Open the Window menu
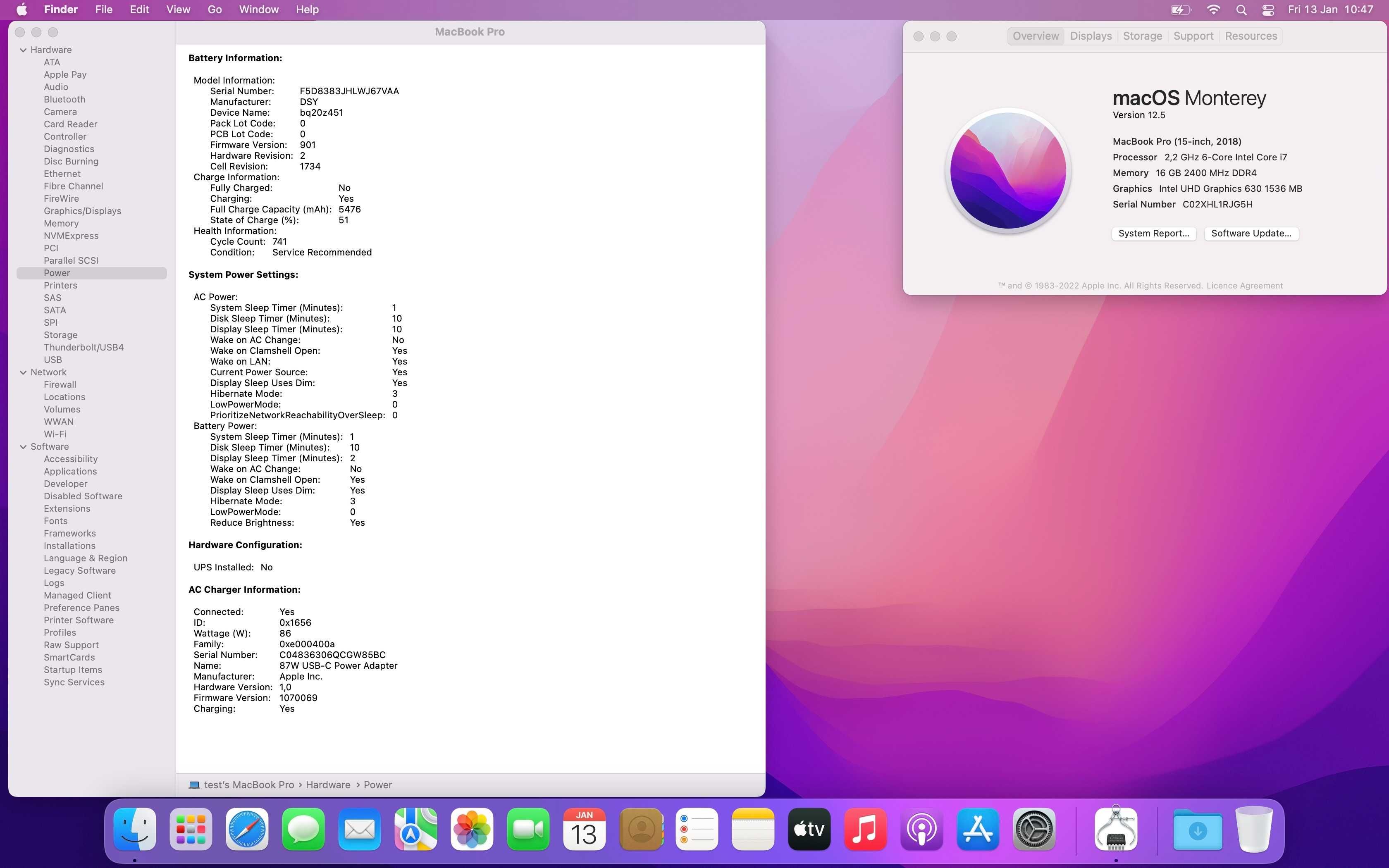Viewport: 1389px width, 868px height. [x=259, y=9]
